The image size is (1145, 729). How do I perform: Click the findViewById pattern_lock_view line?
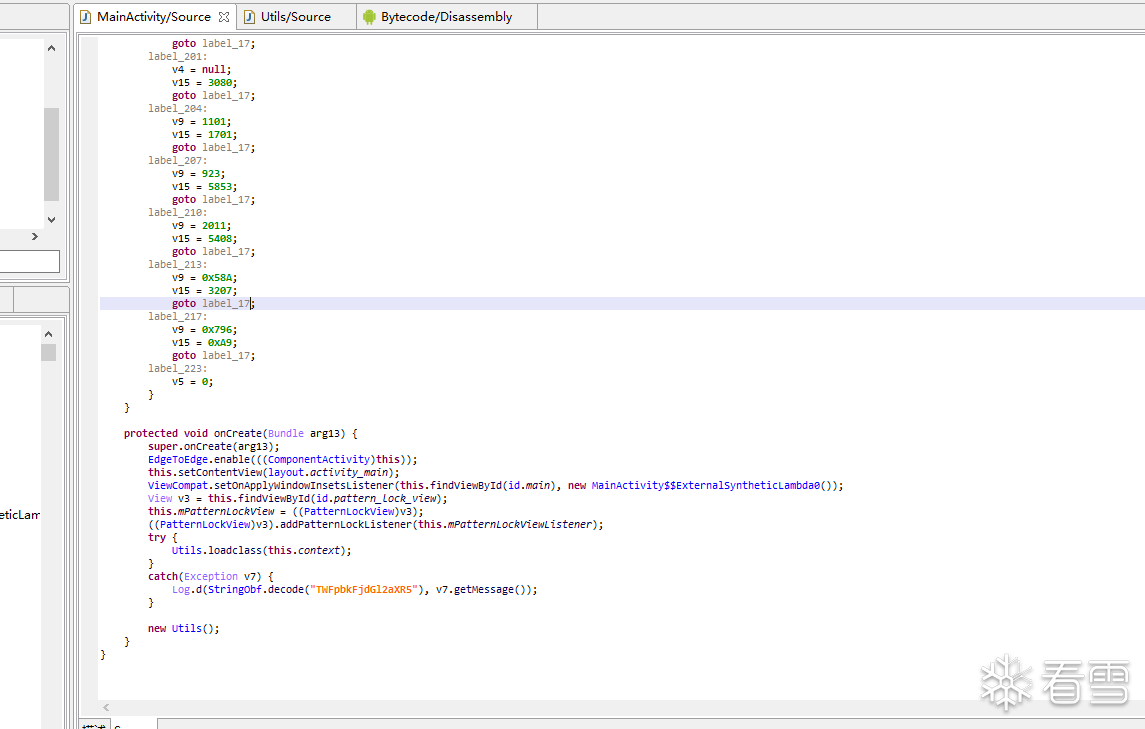click(x=297, y=498)
